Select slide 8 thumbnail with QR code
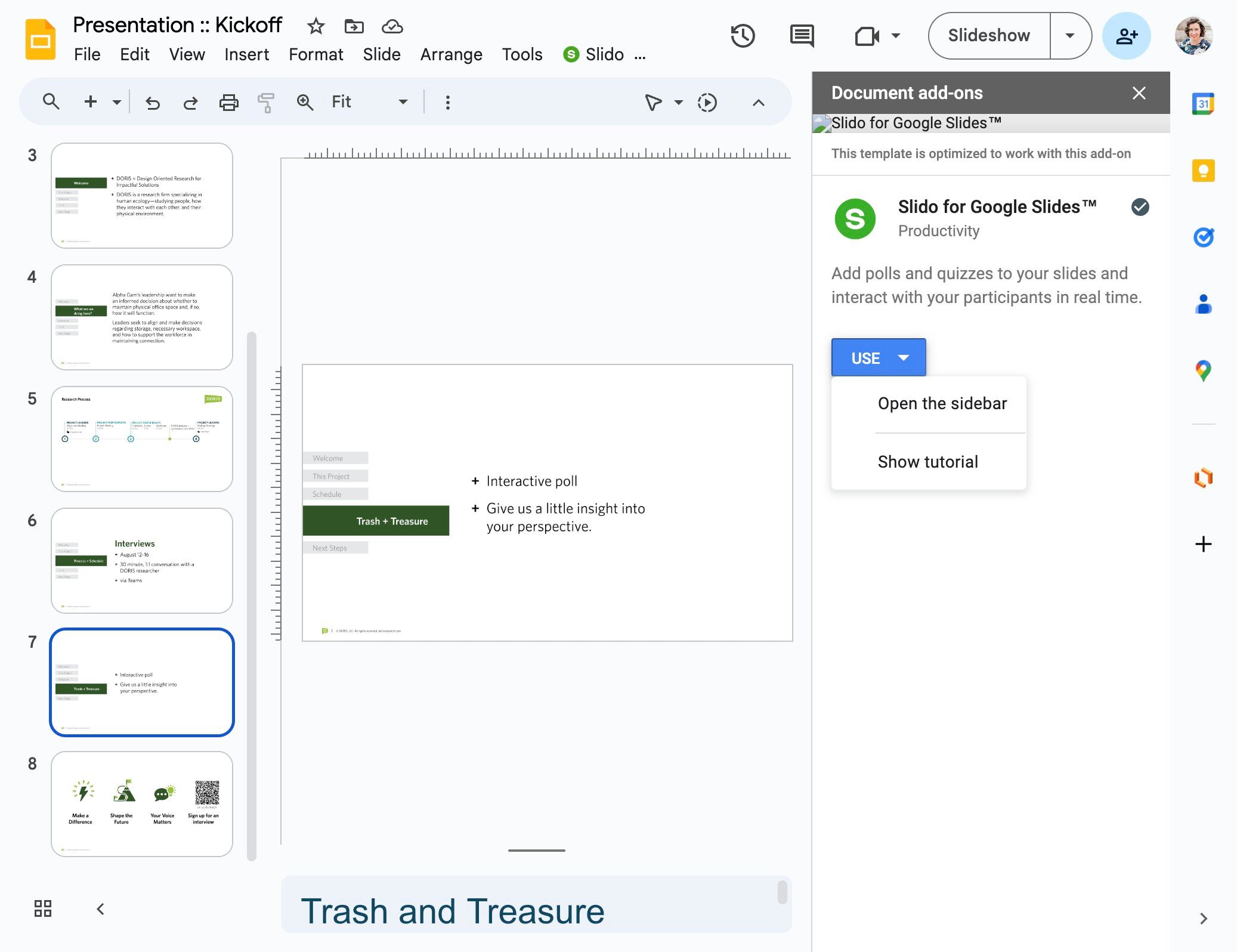Image resolution: width=1237 pixels, height=952 pixels. point(142,803)
